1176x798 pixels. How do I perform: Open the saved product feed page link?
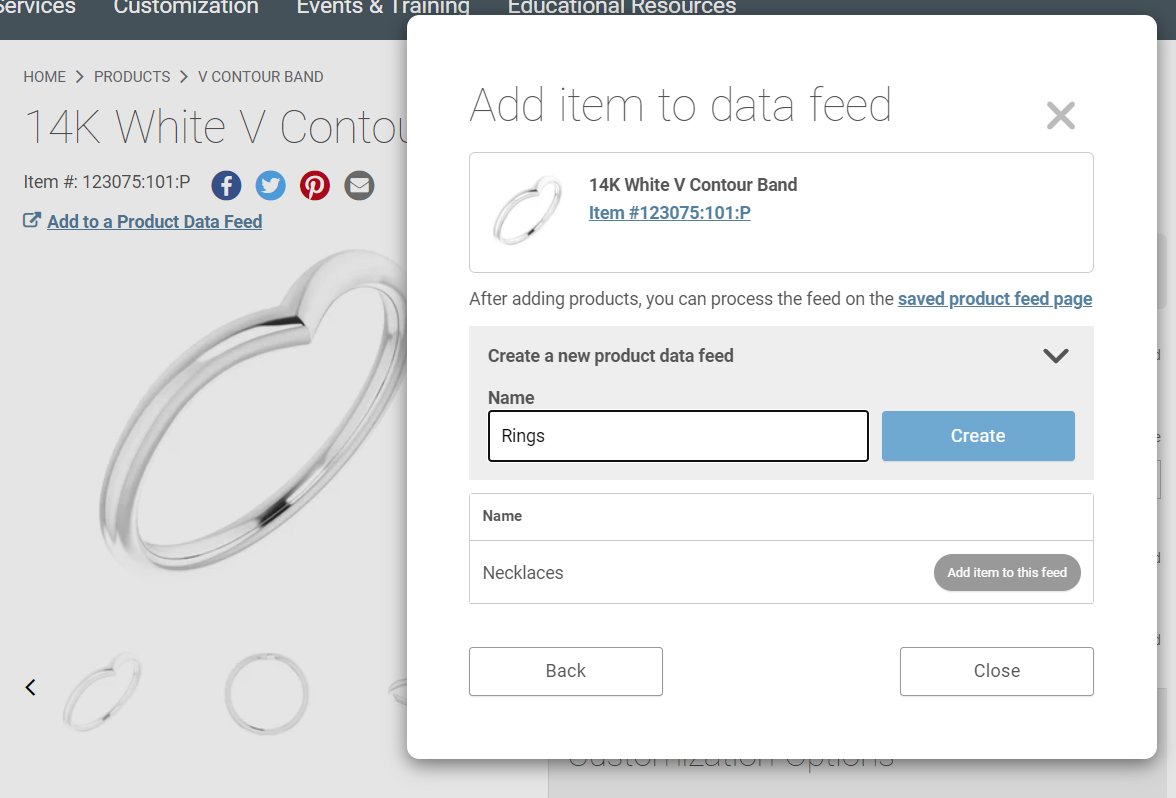994,298
